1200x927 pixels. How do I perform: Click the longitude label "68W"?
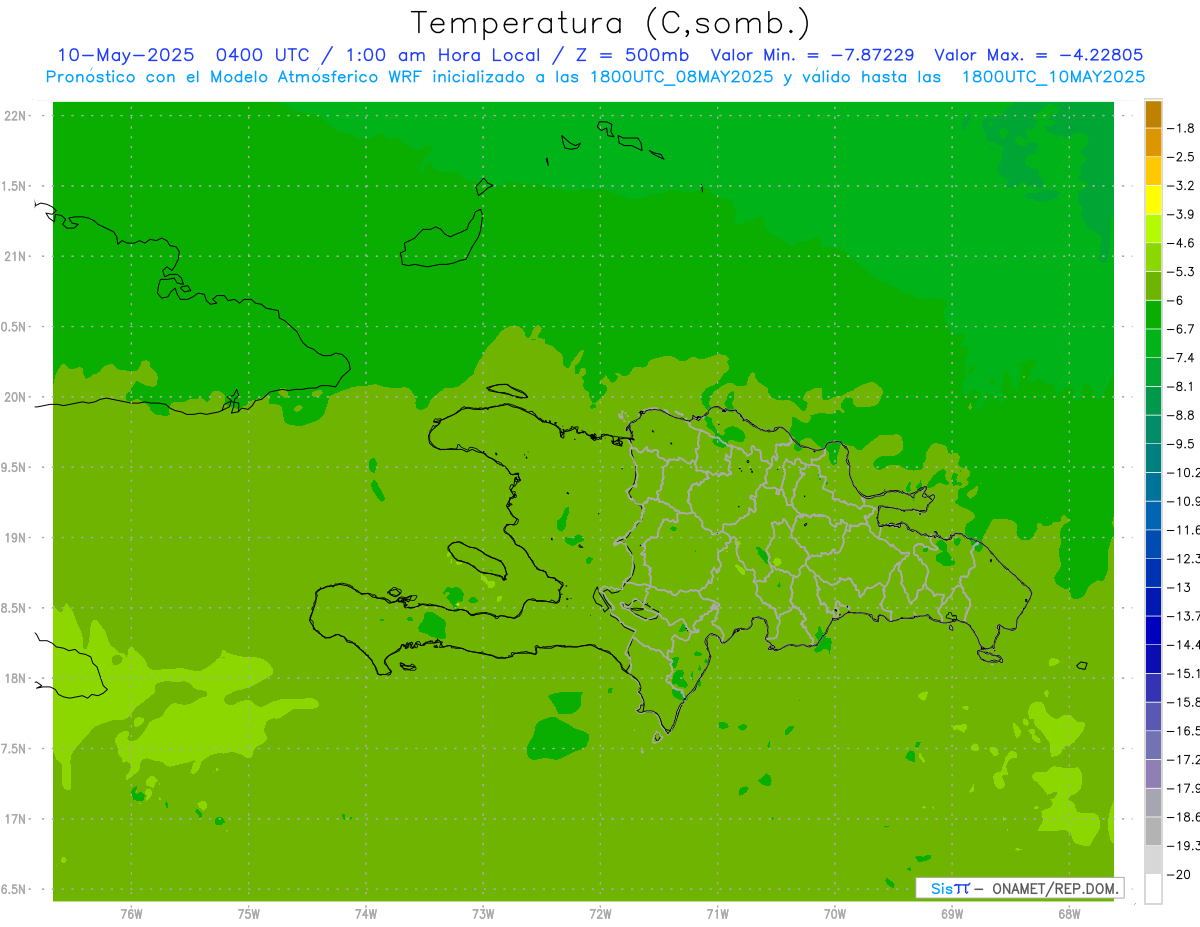click(1069, 914)
